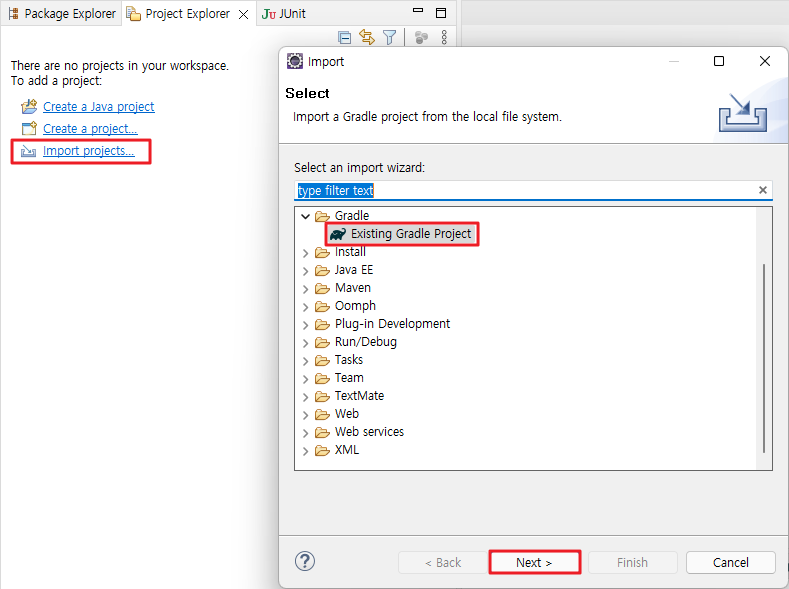Expand the Java EE category
The height and width of the screenshot is (589, 789).
tap(305, 271)
